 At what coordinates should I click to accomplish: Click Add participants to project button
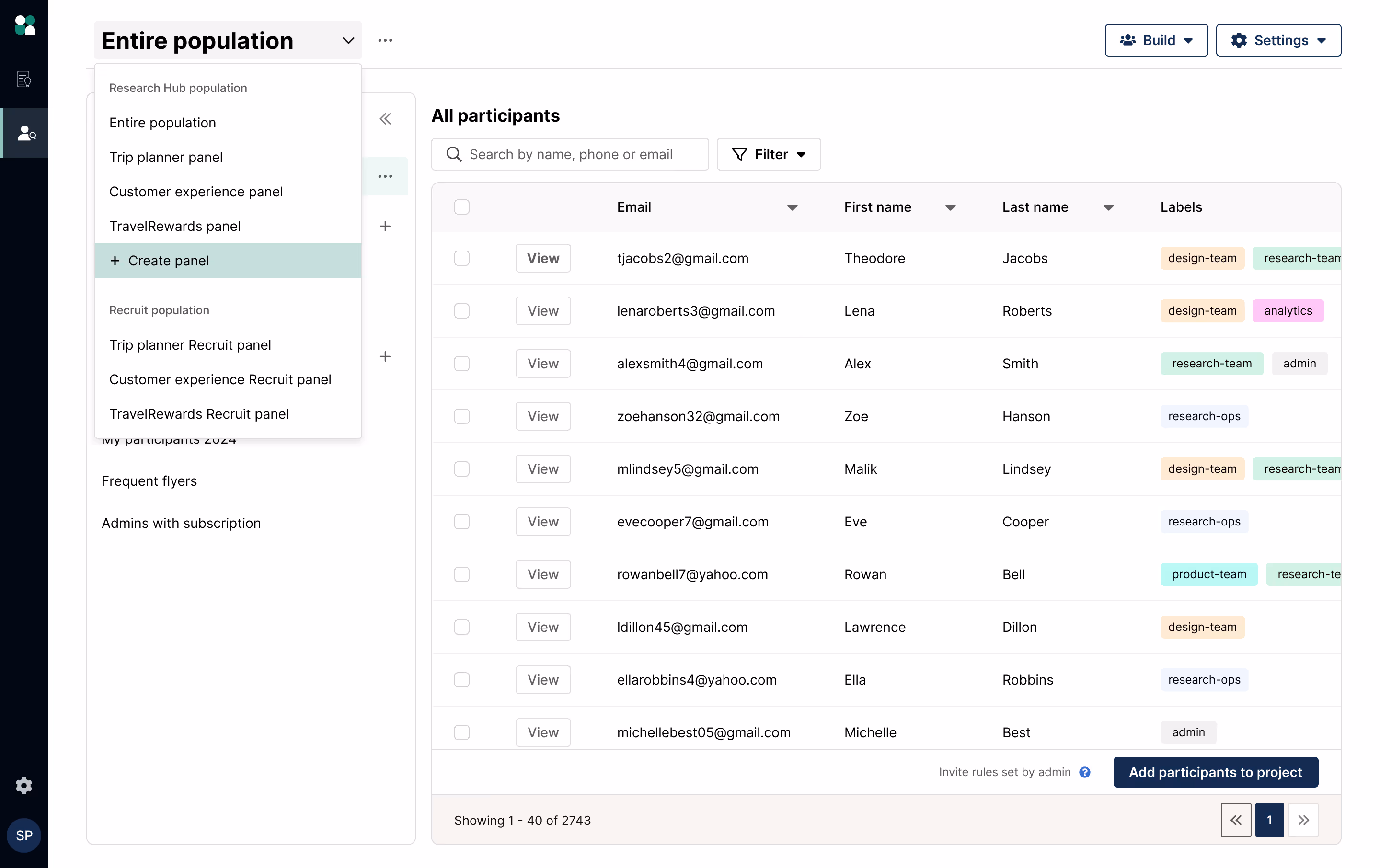[1215, 772]
